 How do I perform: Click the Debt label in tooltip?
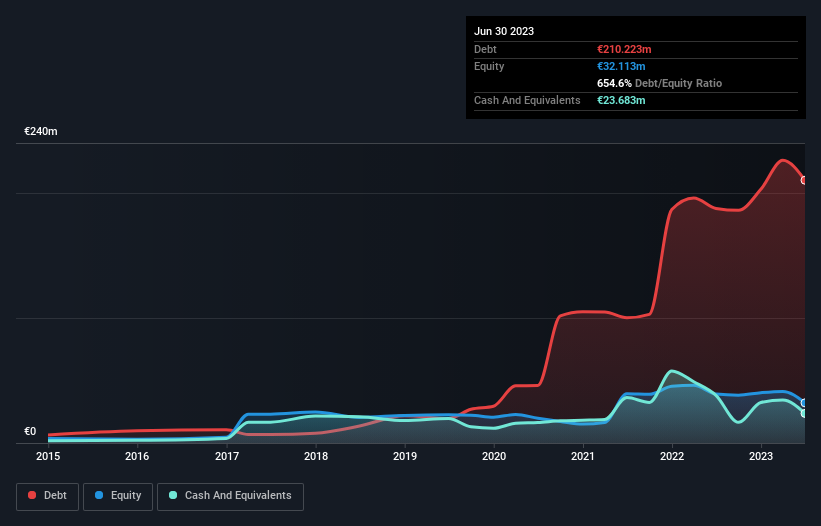(x=485, y=49)
